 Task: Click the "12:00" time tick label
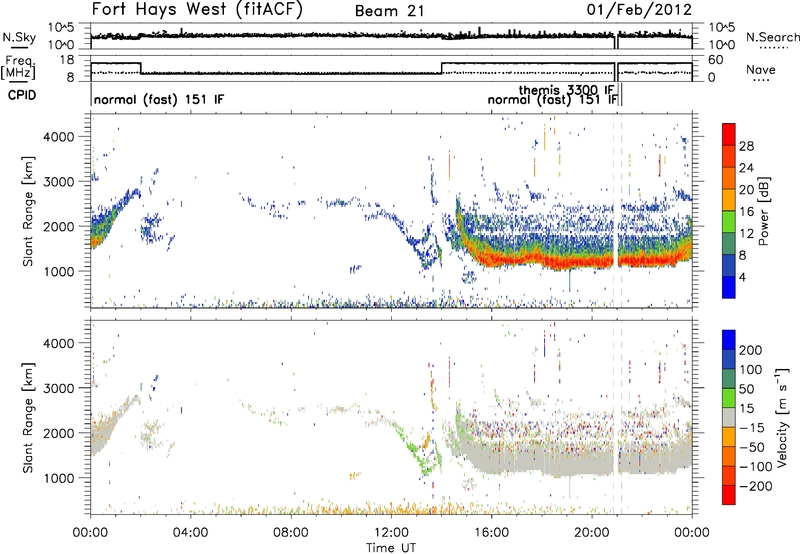[391, 533]
